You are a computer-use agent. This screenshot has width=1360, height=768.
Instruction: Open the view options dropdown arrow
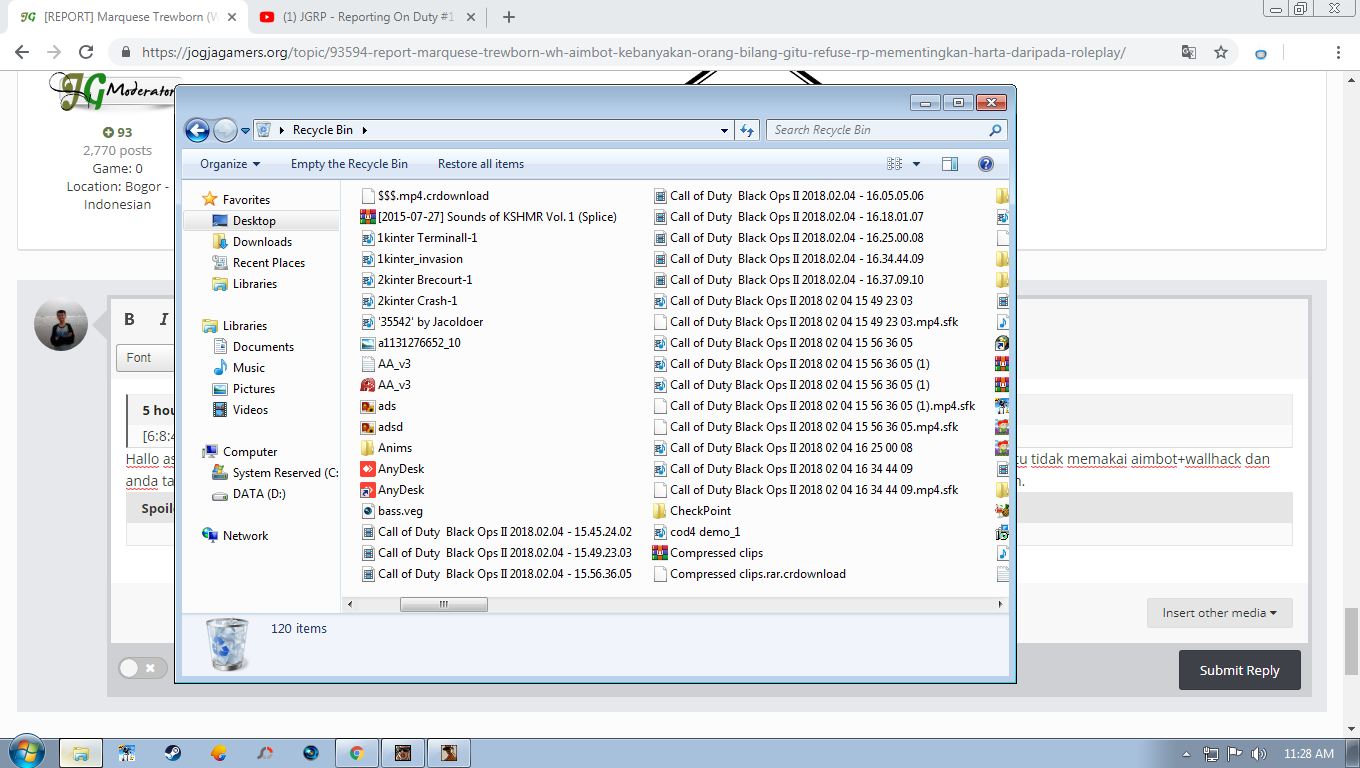pos(916,164)
